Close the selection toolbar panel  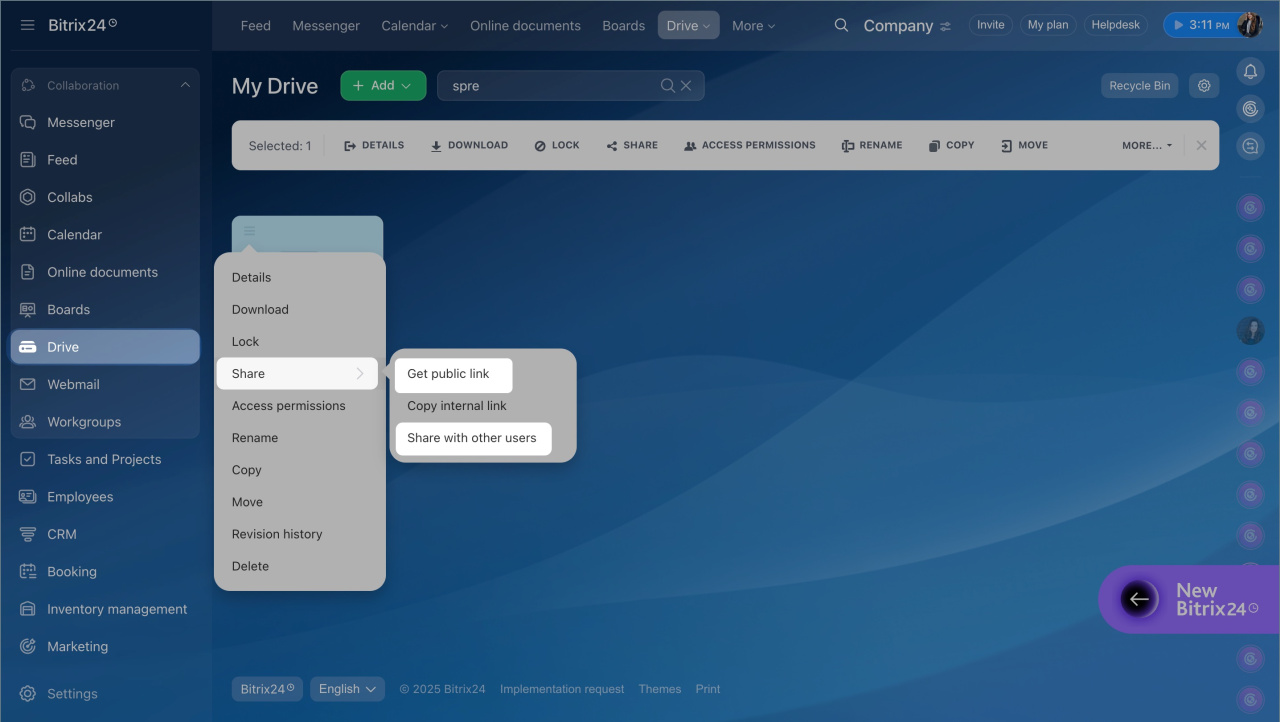pyautogui.click(x=1201, y=145)
